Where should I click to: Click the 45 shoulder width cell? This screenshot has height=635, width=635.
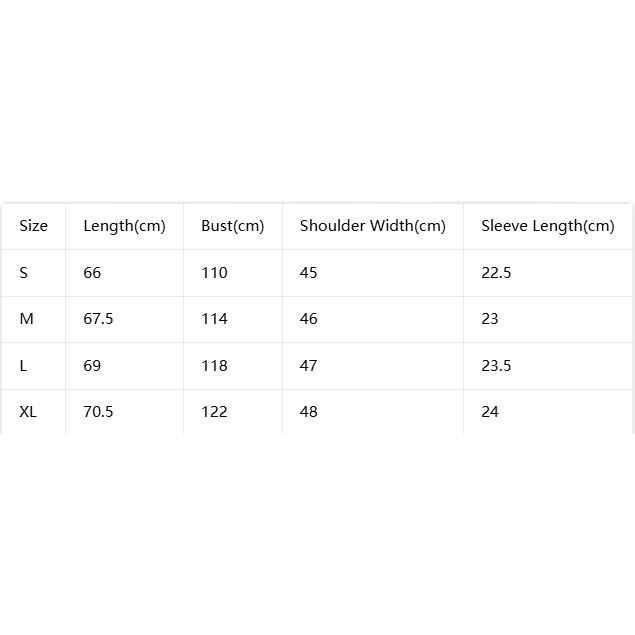tap(308, 273)
